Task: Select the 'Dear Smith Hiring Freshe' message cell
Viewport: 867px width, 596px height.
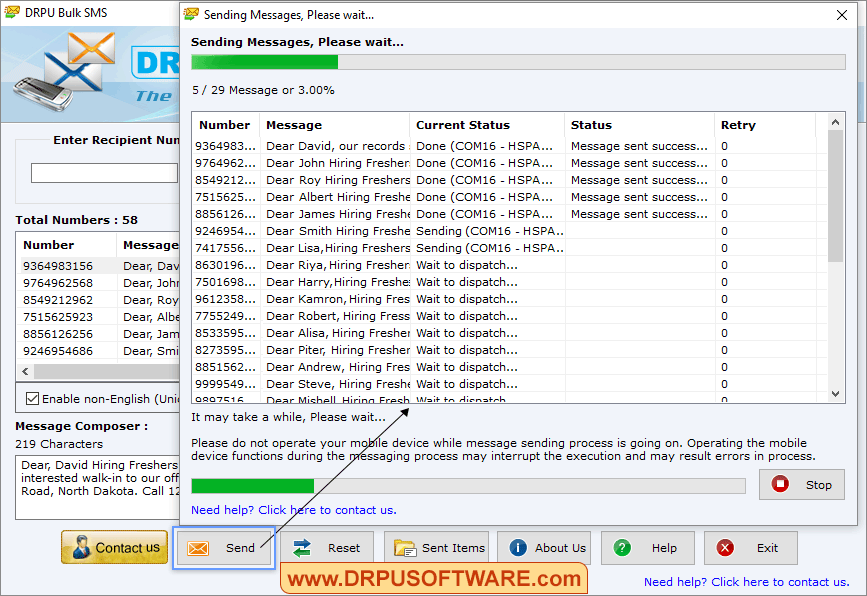Action: point(336,231)
